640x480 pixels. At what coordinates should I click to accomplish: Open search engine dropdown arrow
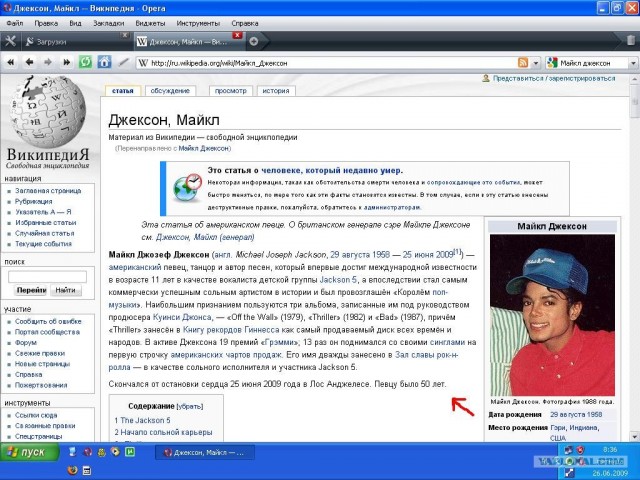633,63
